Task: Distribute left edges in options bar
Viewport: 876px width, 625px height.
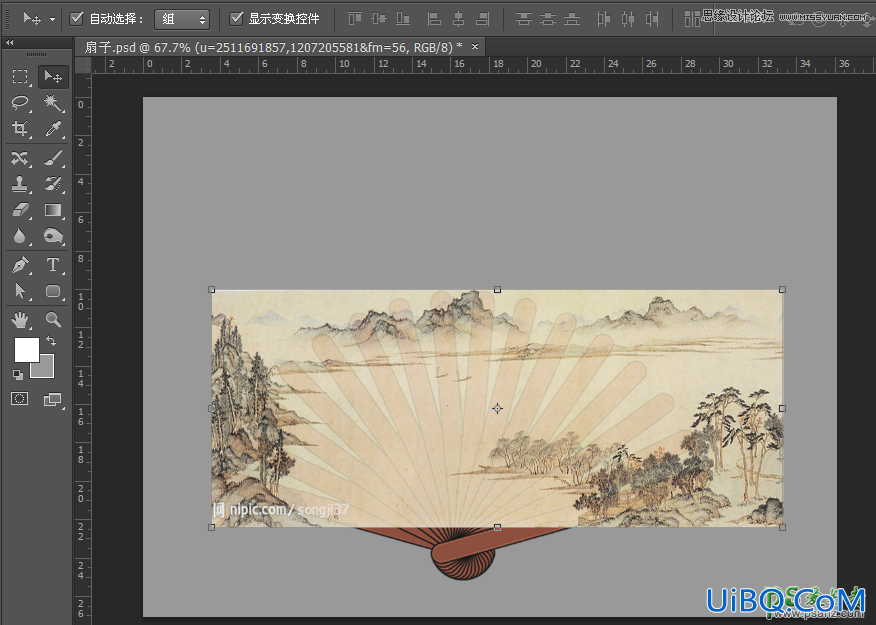Action: coord(603,19)
